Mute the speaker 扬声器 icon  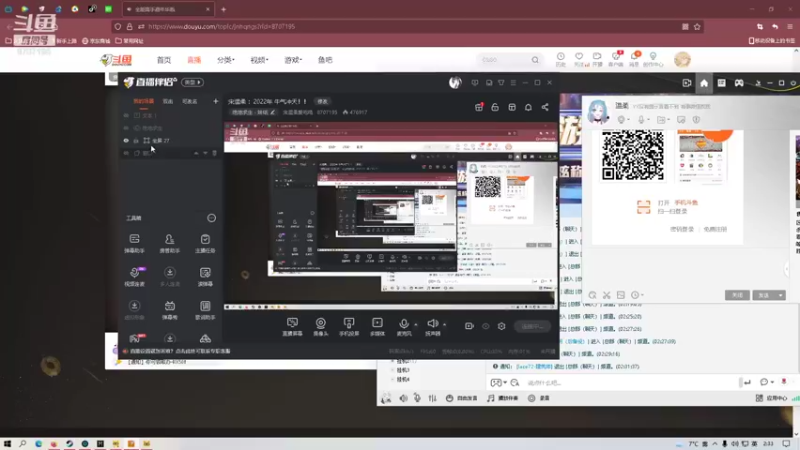point(432,323)
